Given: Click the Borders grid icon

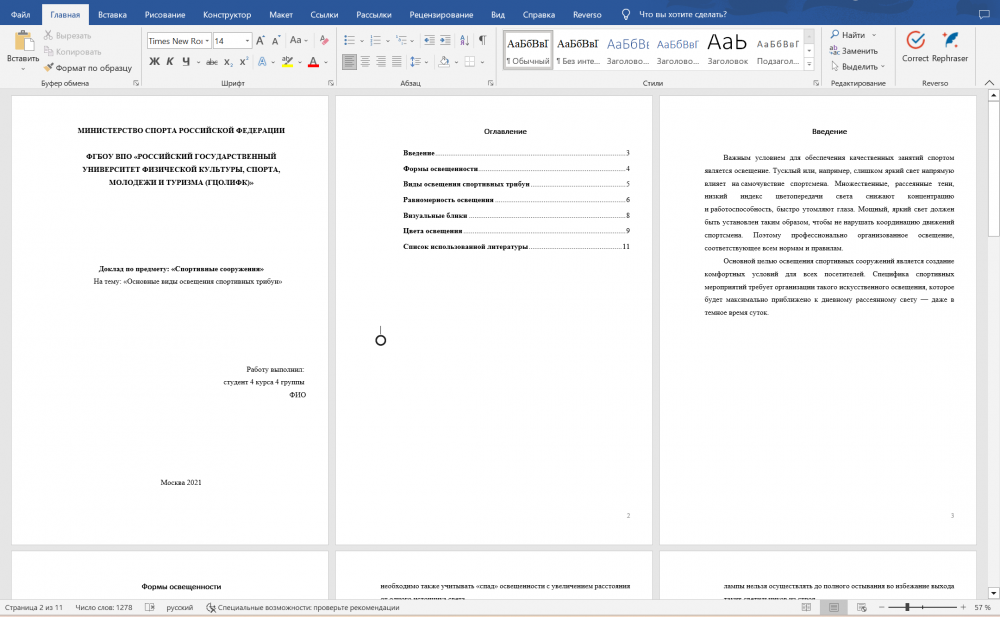Looking at the screenshot, I should pyautogui.click(x=470, y=62).
